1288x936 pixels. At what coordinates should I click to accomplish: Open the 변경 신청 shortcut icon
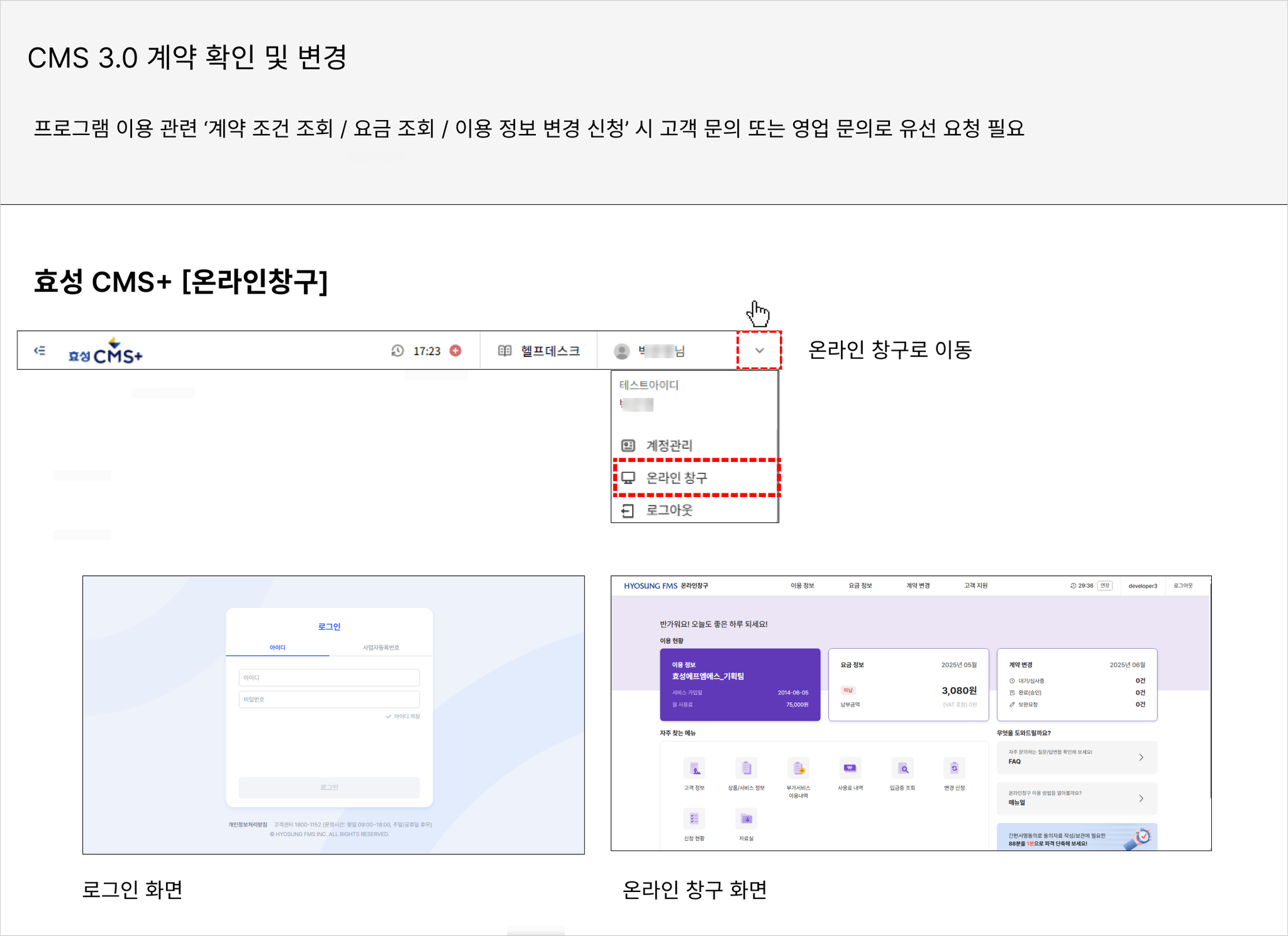pyautogui.click(x=955, y=769)
